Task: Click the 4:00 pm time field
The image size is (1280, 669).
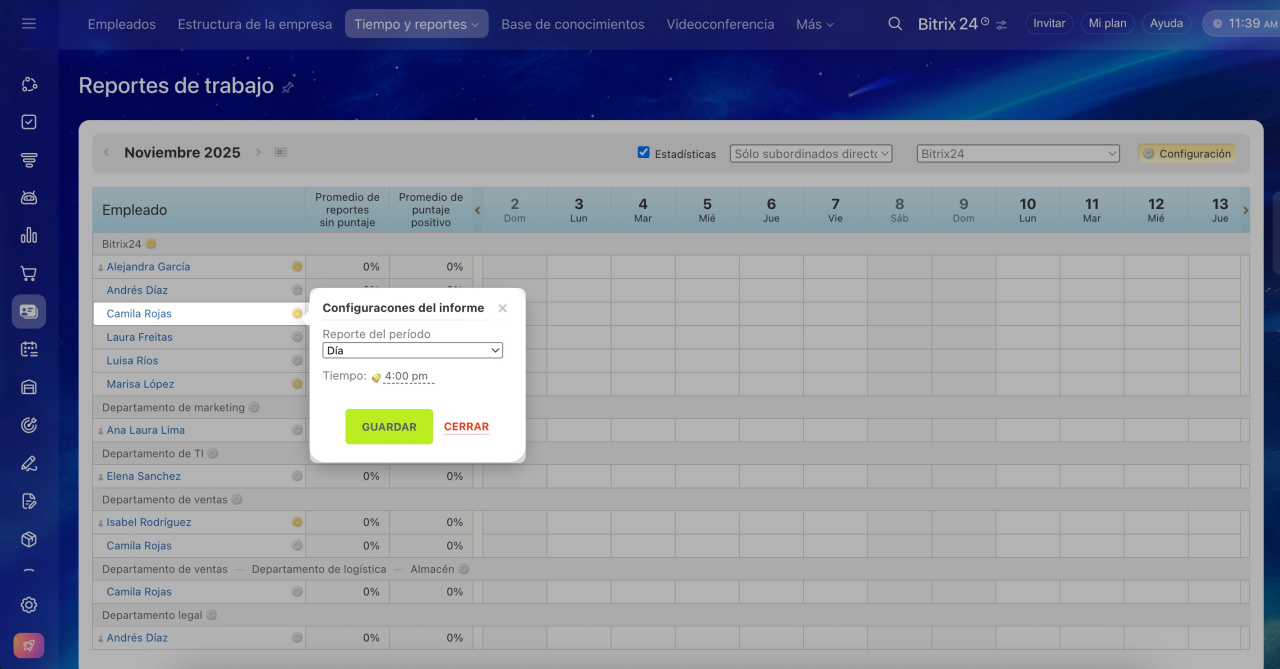Action: click(x=408, y=377)
